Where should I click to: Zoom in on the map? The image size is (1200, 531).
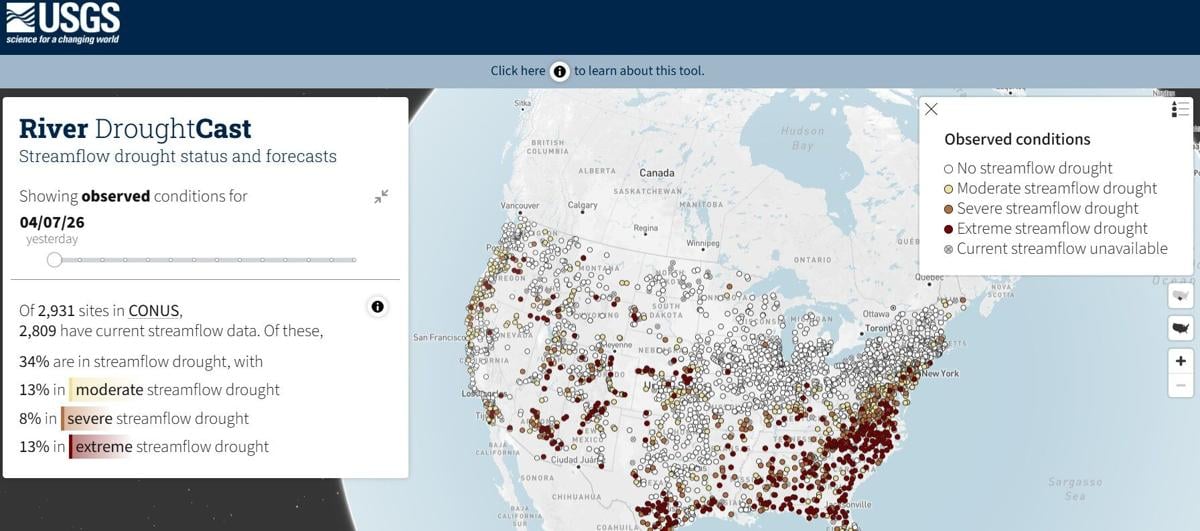coord(1181,361)
